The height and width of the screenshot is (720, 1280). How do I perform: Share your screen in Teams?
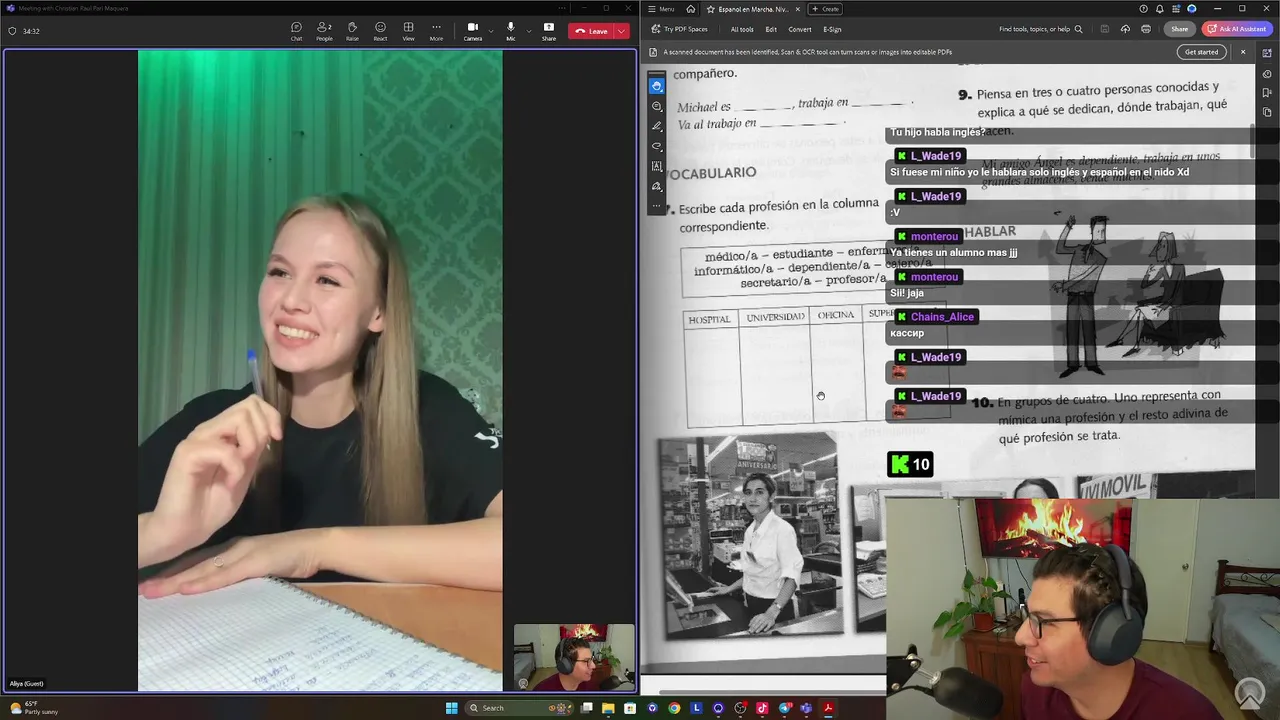(549, 31)
